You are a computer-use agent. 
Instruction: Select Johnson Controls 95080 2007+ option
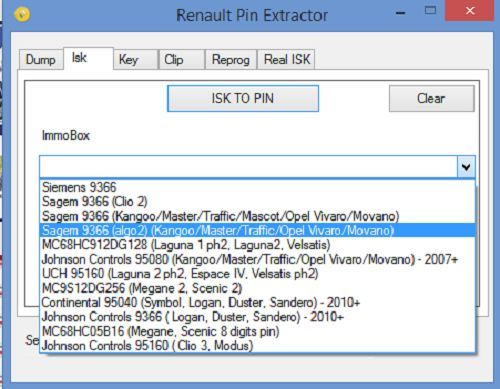(257, 259)
